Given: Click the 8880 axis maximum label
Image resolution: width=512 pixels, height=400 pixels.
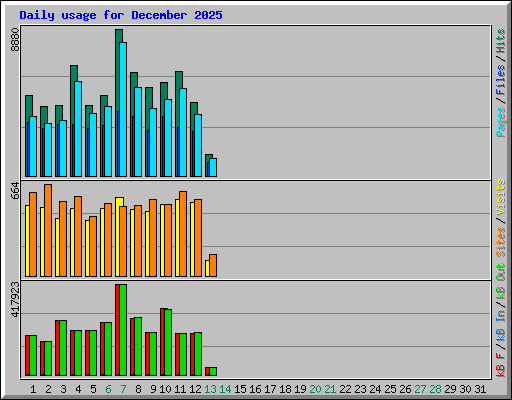Looking at the screenshot, I should pyautogui.click(x=15, y=40).
